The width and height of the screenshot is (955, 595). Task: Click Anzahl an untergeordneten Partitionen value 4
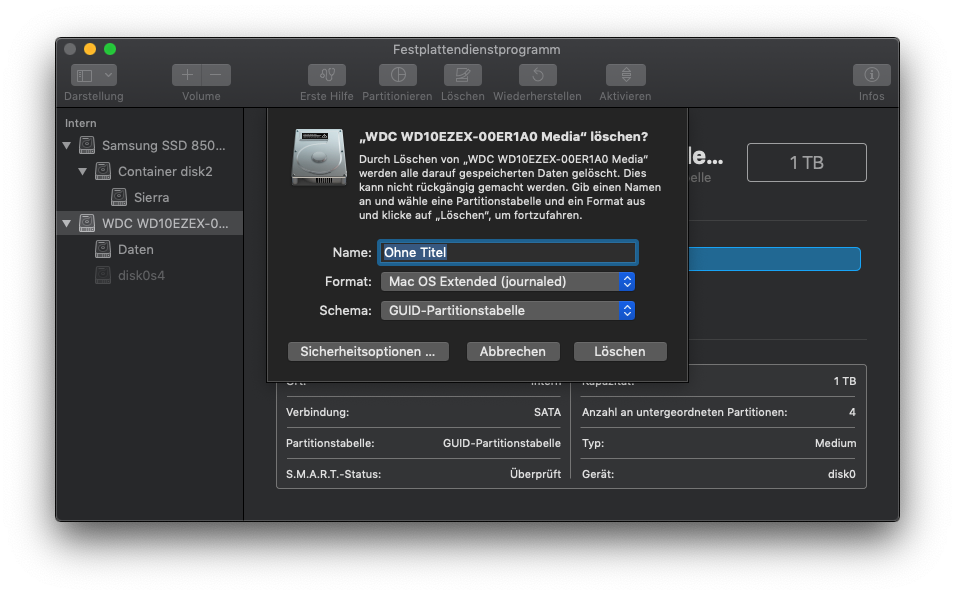coord(852,412)
